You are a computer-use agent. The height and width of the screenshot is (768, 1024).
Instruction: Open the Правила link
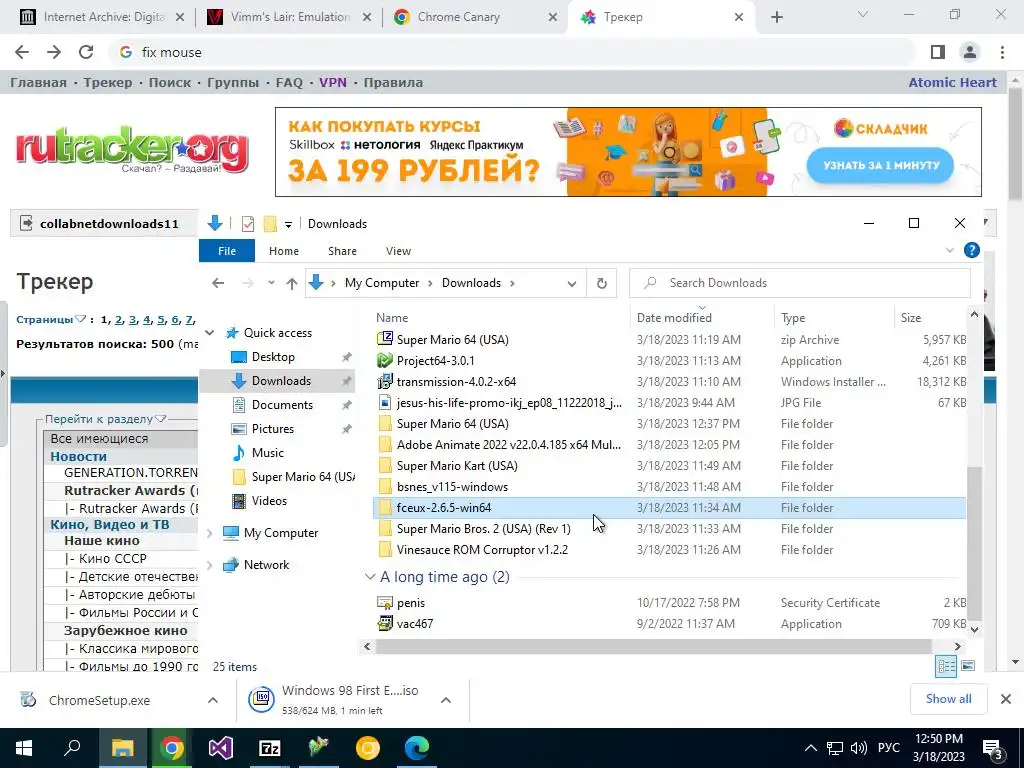pyautogui.click(x=393, y=83)
